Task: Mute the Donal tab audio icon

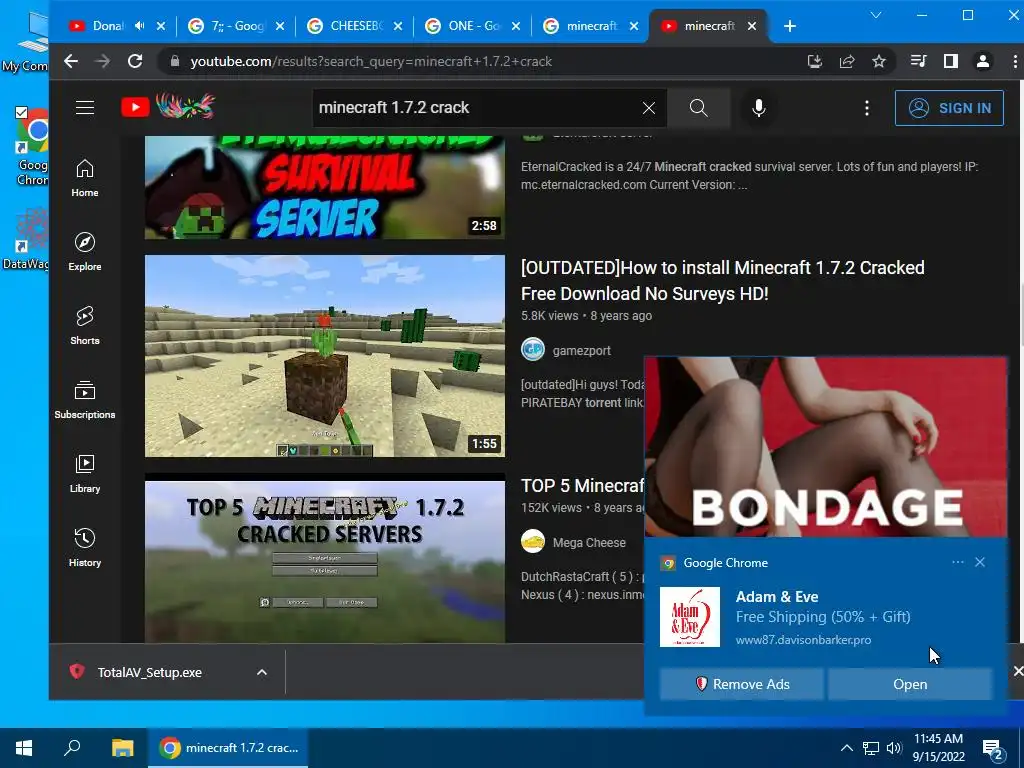Action: click(140, 26)
